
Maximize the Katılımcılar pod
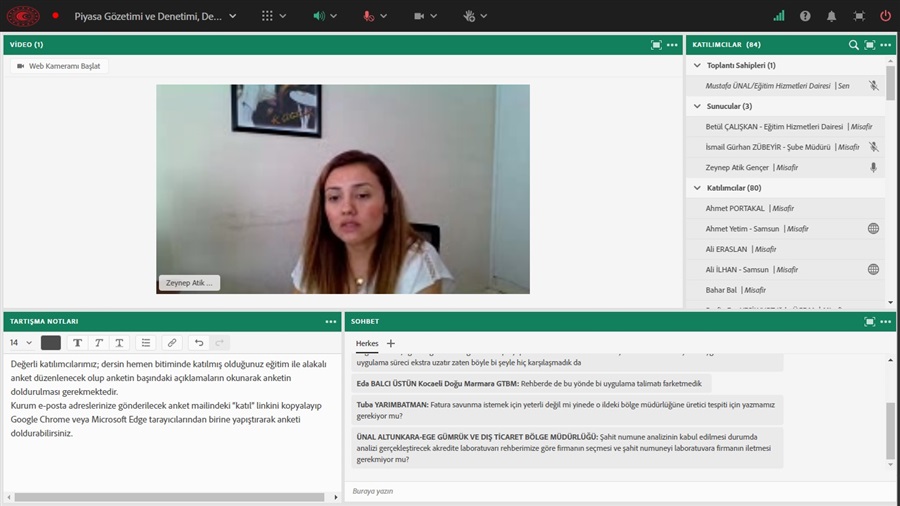click(870, 45)
